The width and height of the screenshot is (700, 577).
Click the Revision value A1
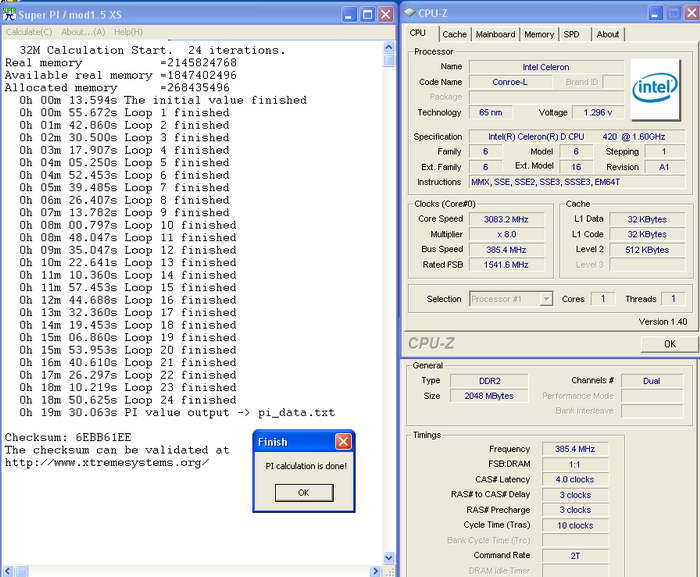point(664,167)
